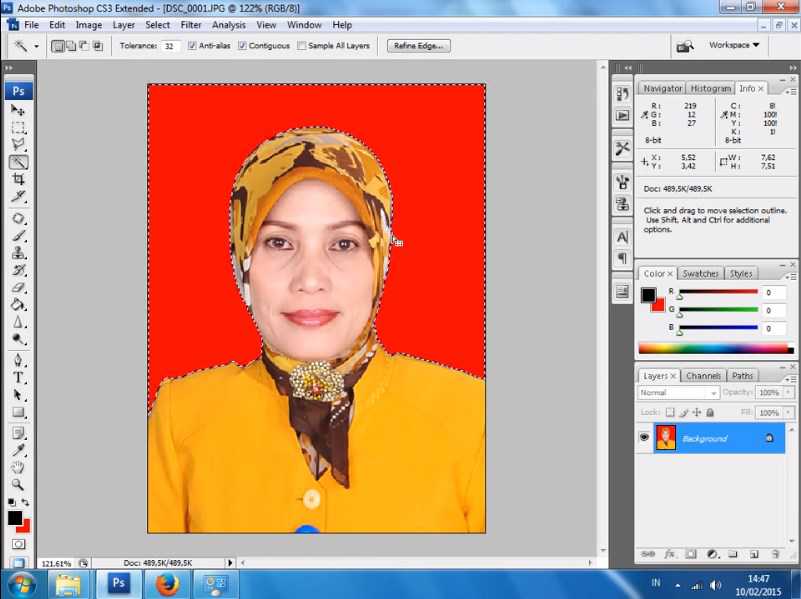
Task: Choose Subtract from selection mode button
Action: click(x=84, y=46)
